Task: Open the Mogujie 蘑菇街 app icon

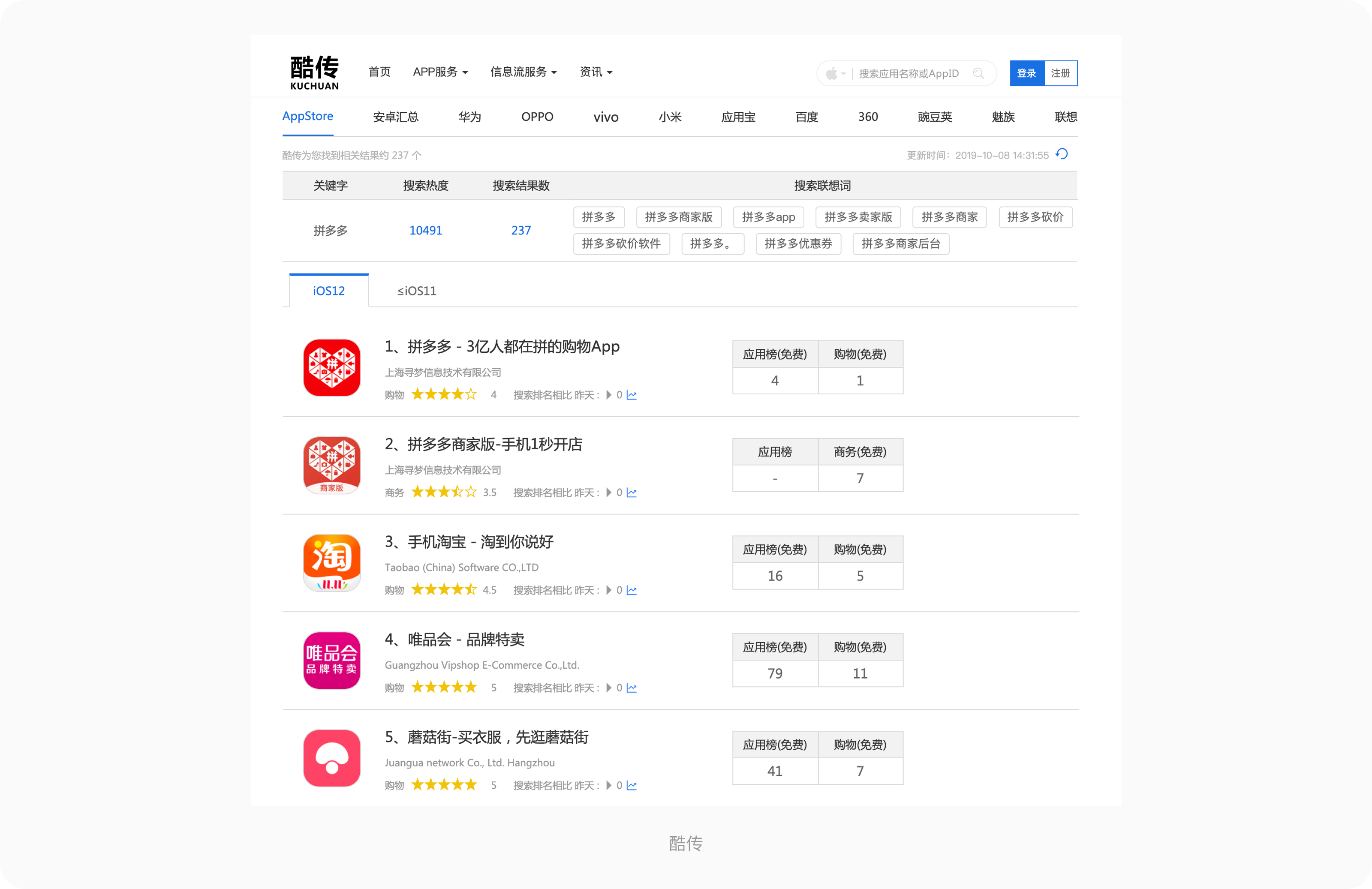Action: tap(331, 758)
